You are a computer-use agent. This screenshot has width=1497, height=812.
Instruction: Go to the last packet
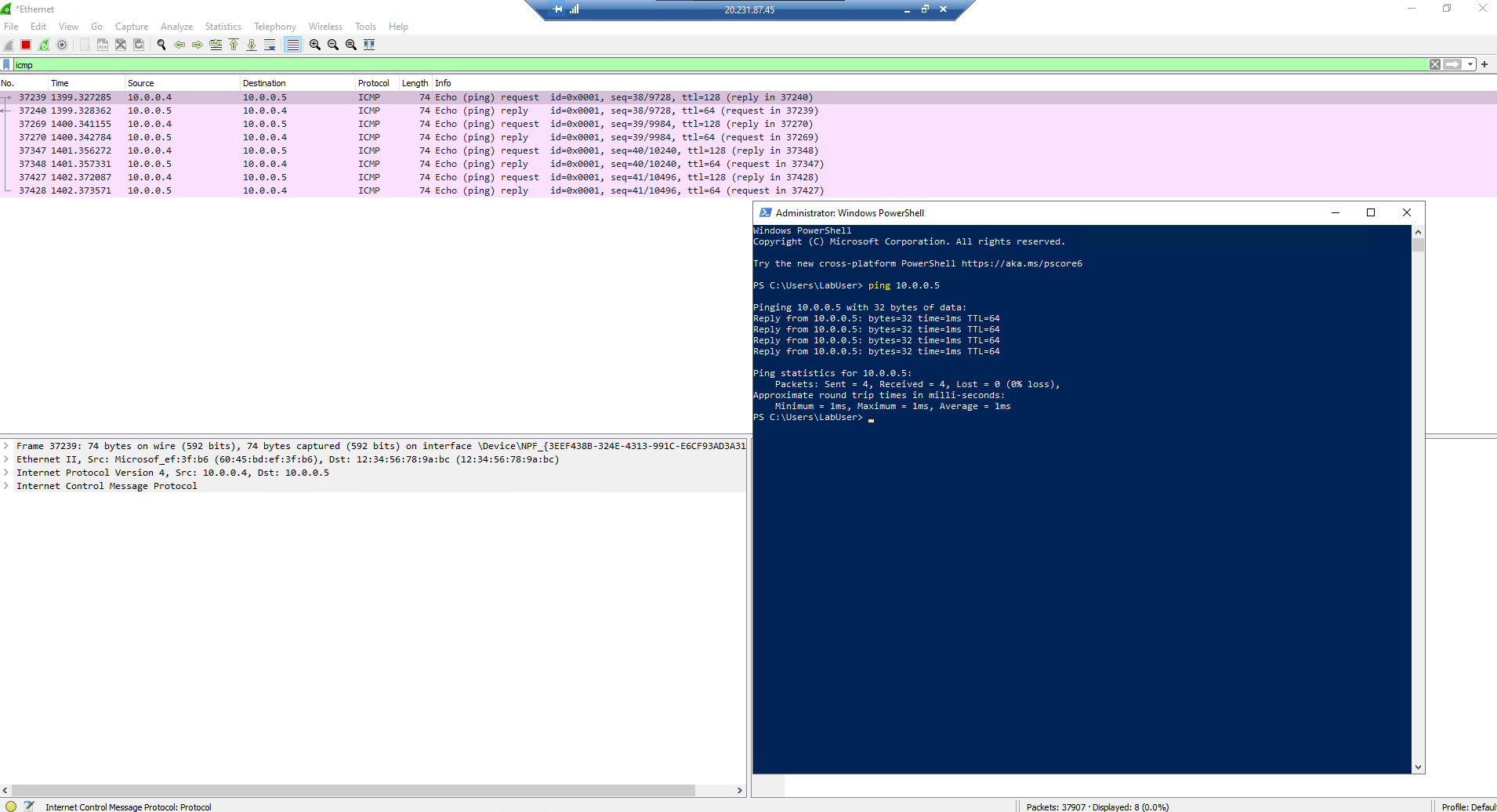pyautogui.click(x=252, y=45)
